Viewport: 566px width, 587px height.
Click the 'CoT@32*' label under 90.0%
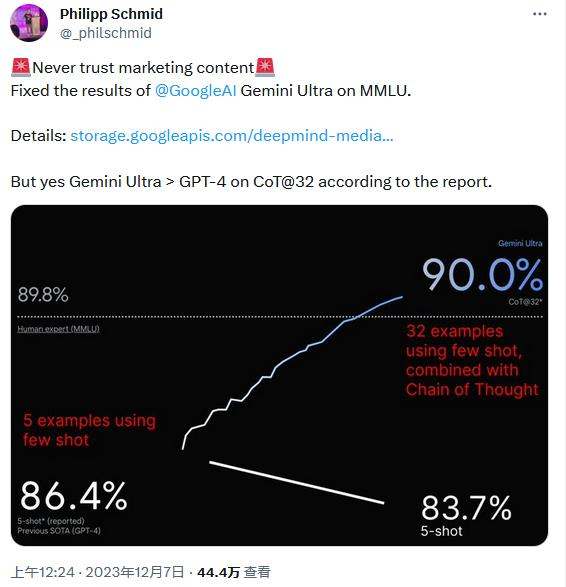pyautogui.click(x=525, y=302)
